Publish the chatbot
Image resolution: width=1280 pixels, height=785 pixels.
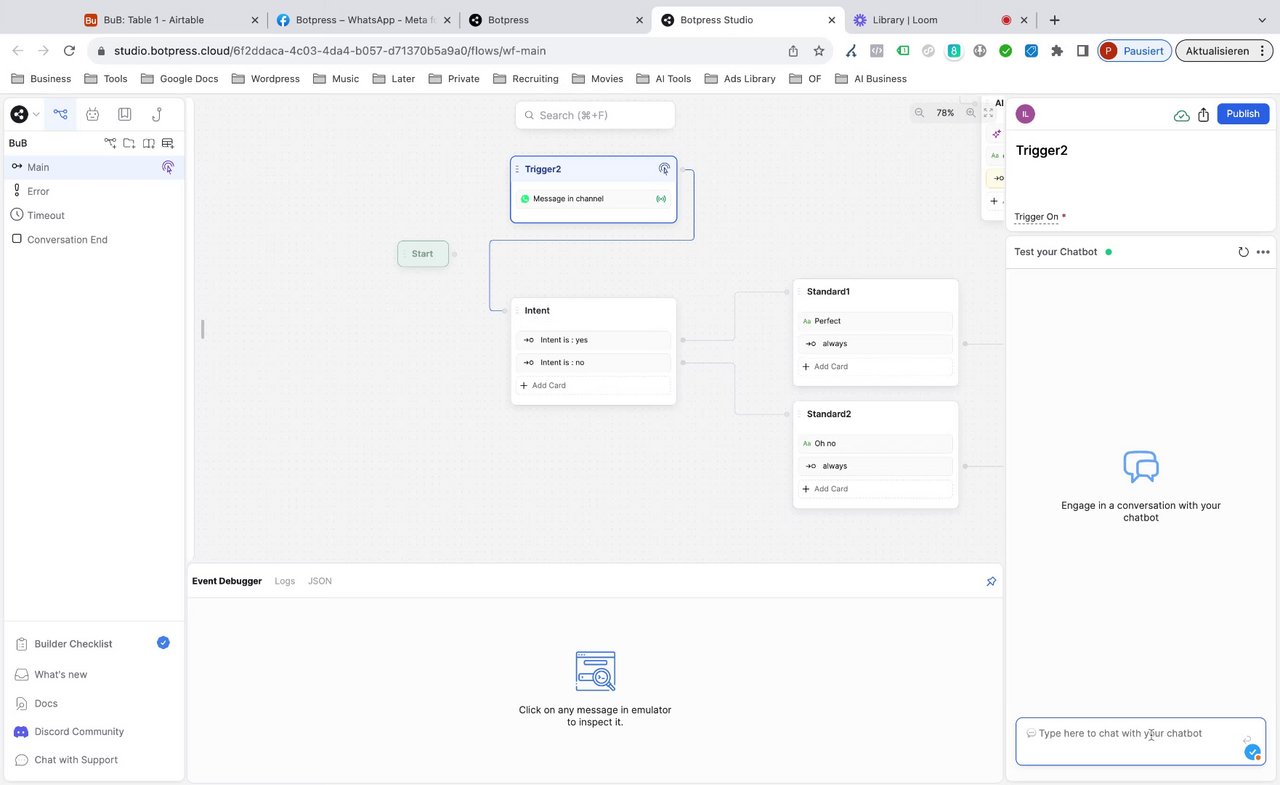point(1243,114)
